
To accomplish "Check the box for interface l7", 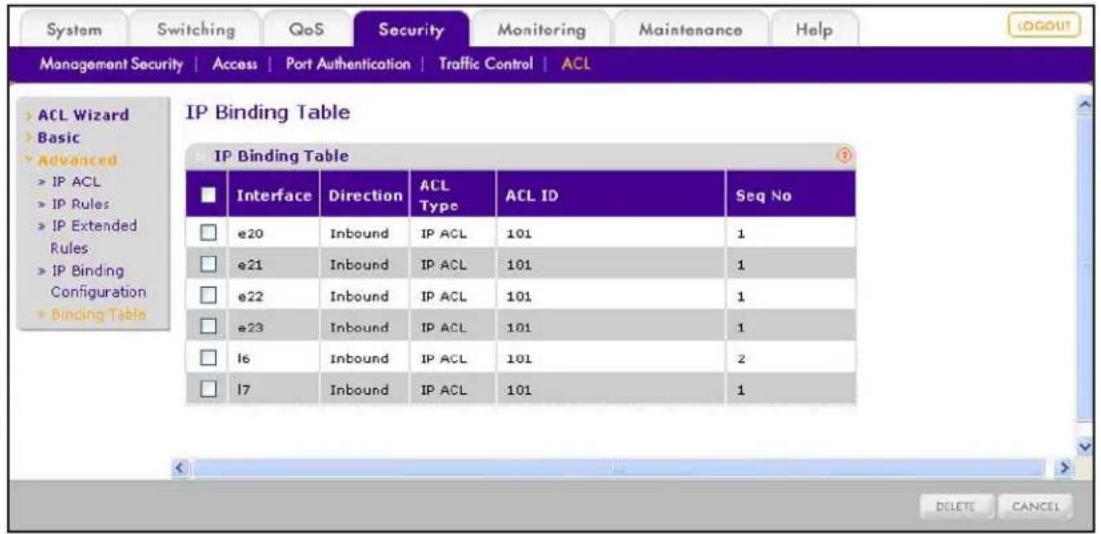I will point(207,389).
